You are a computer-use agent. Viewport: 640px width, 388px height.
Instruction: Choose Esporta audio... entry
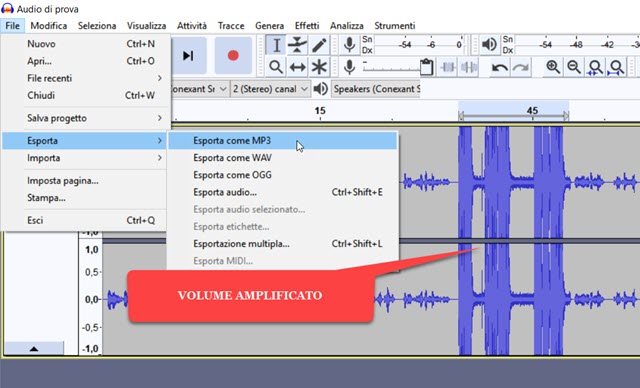point(282,192)
